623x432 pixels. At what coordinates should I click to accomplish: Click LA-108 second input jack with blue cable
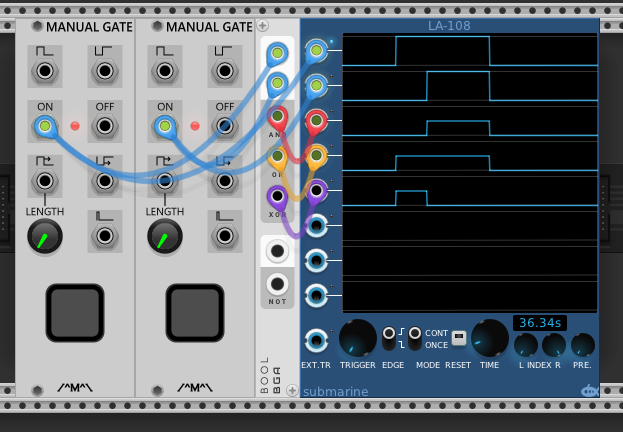coord(316,85)
